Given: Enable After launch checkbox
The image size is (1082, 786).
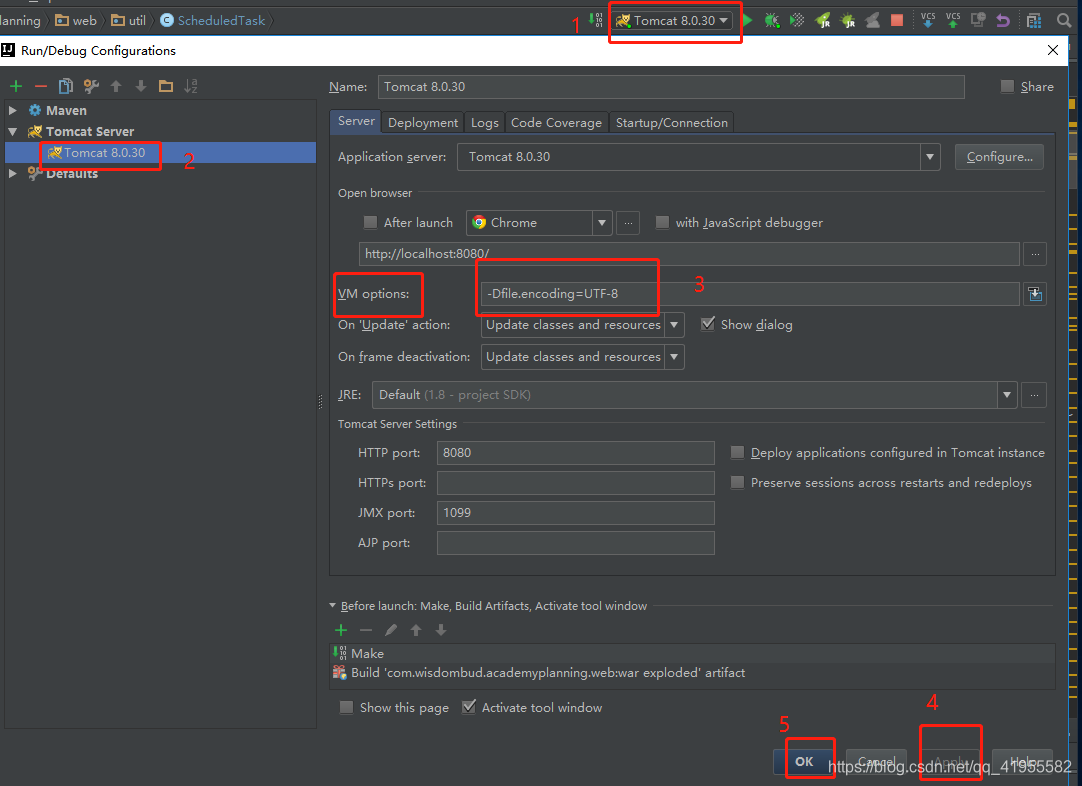Looking at the screenshot, I should click(x=371, y=222).
